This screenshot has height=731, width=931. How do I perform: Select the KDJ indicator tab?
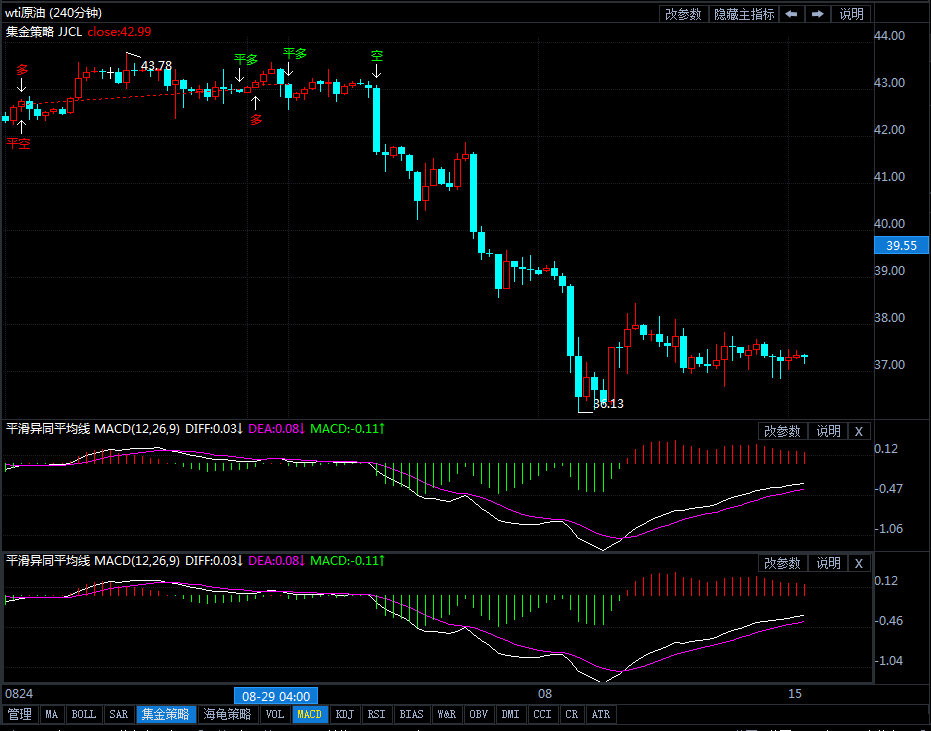click(x=345, y=714)
